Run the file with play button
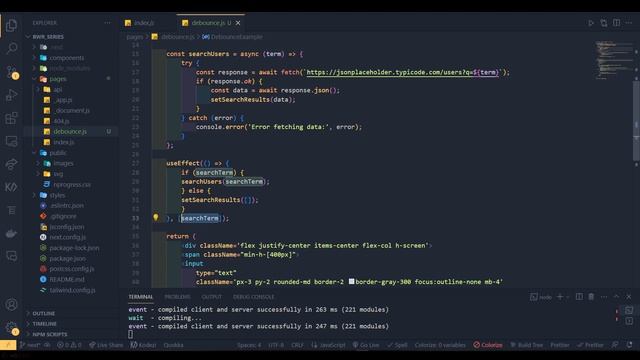The width and height of the screenshot is (640, 360). coord(591,23)
